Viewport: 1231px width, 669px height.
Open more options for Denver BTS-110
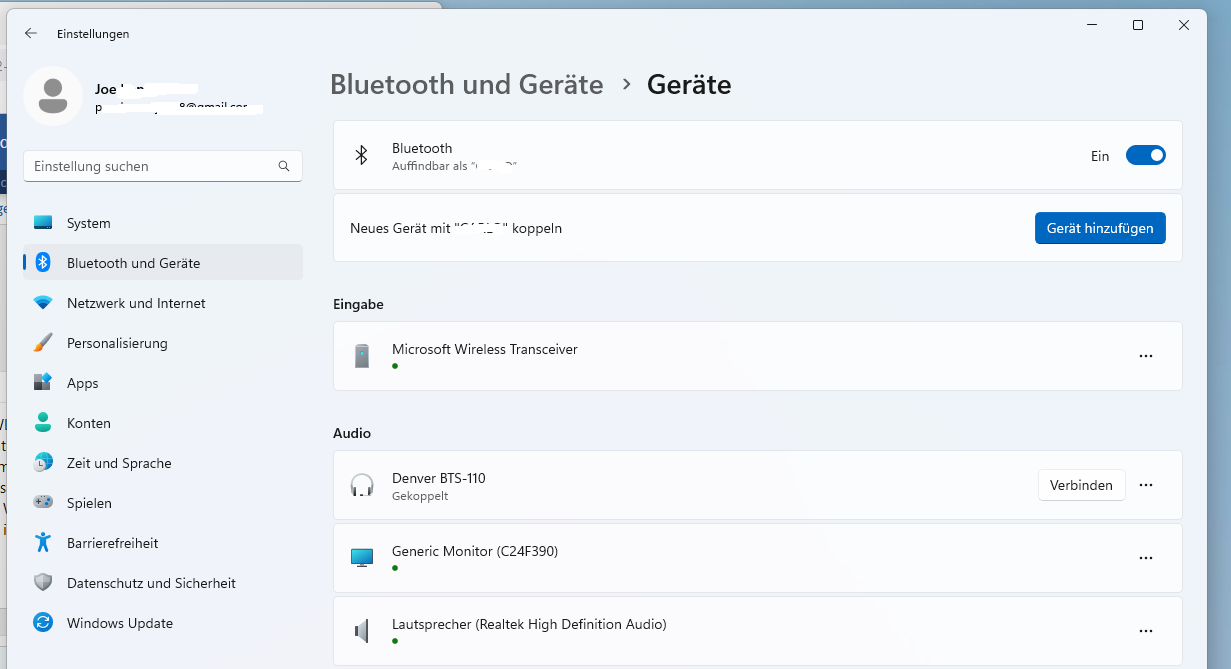pos(1146,485)
